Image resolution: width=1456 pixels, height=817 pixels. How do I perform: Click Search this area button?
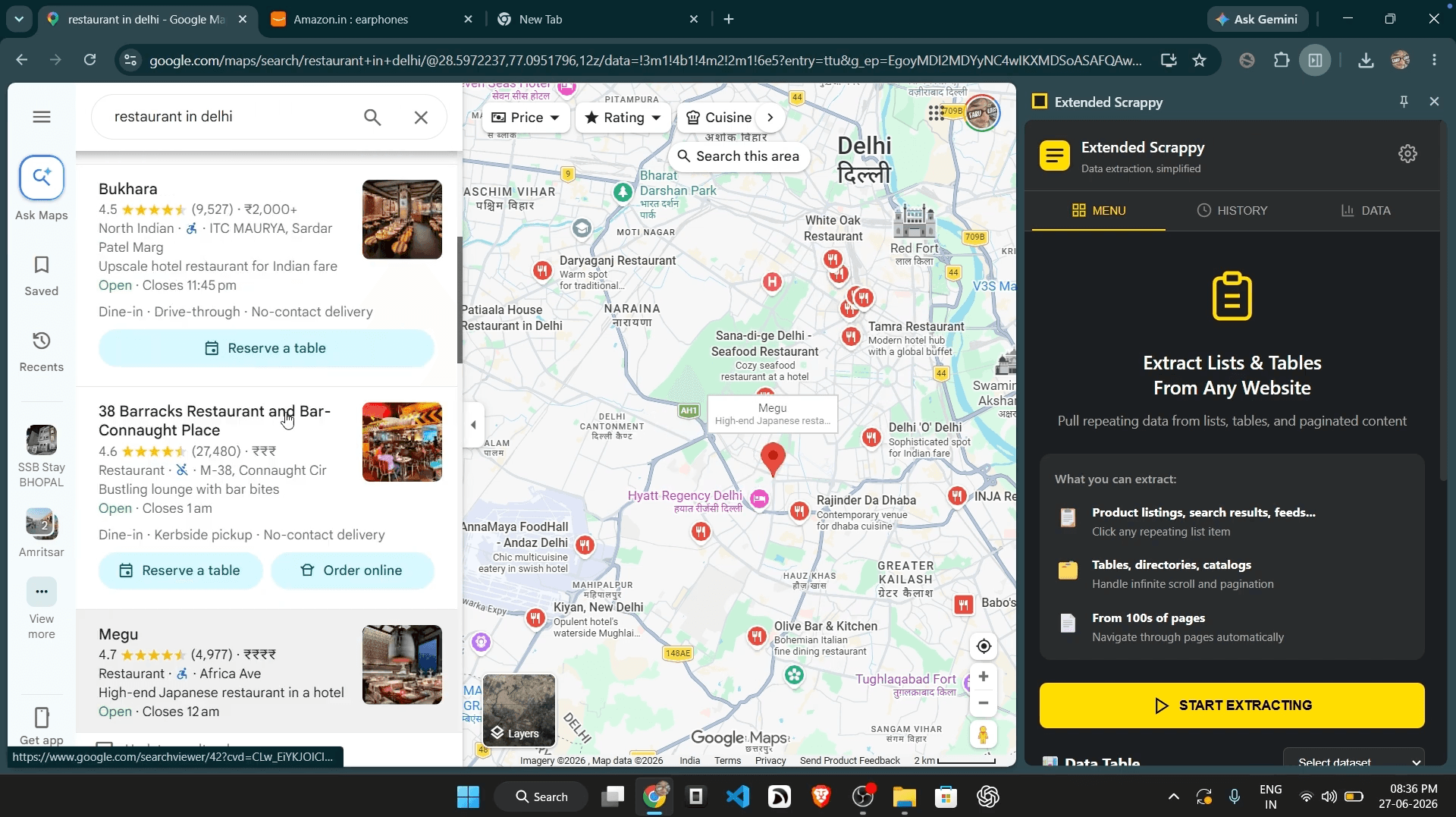739,156
